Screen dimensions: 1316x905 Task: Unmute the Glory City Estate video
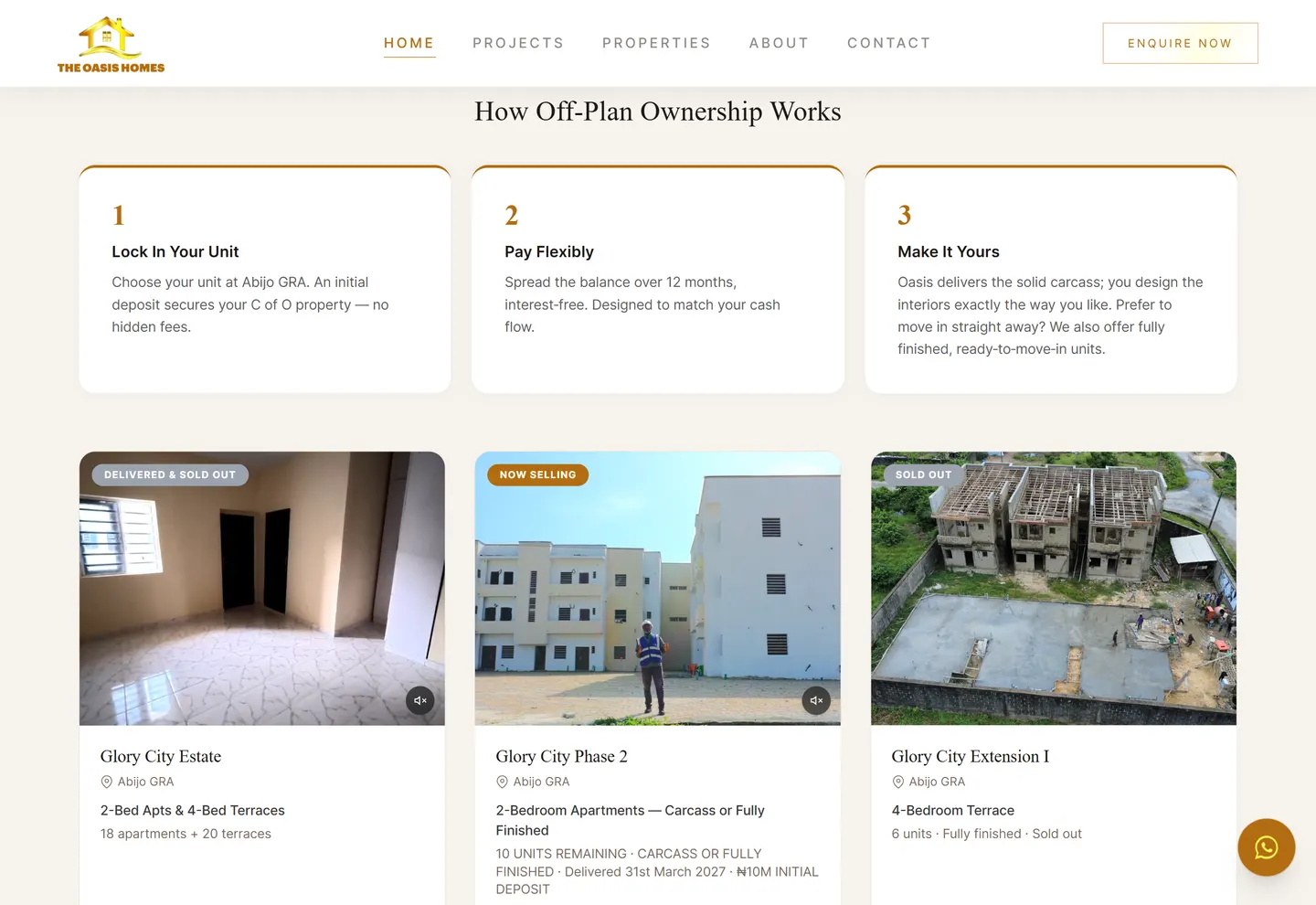[420, 701]
